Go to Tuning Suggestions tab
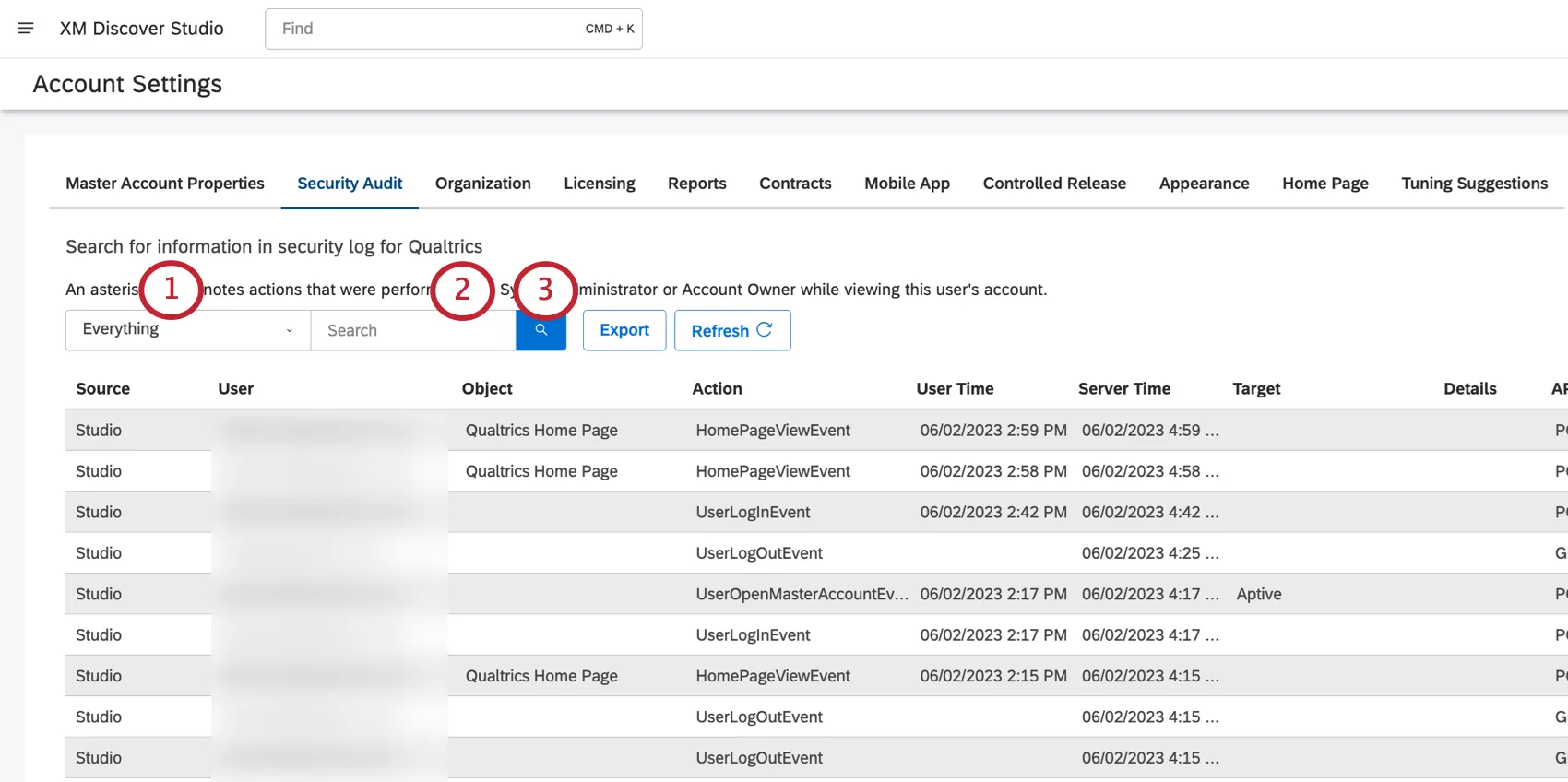The width and height of the screenshot is (1568, 782). pyautogui.click(x=1474, y=184)
